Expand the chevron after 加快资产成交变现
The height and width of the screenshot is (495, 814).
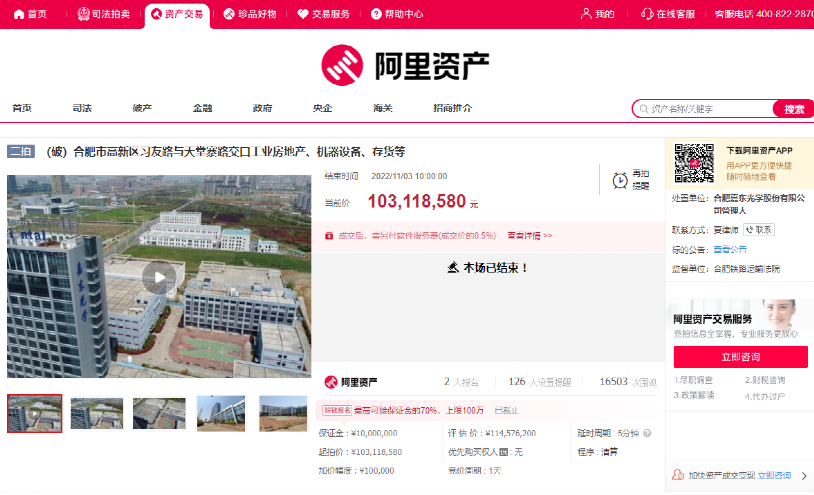[804, 475]
